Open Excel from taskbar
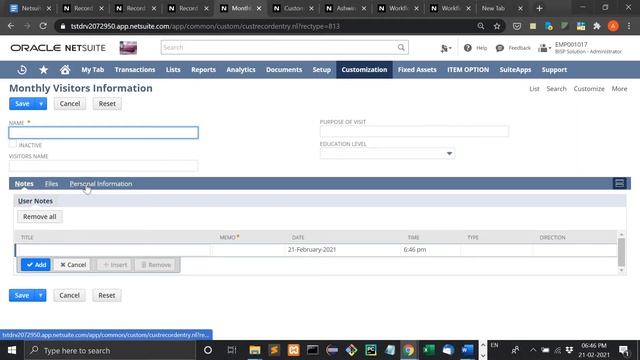This screenshot has width=640, height=360. [x=429, y=350]
